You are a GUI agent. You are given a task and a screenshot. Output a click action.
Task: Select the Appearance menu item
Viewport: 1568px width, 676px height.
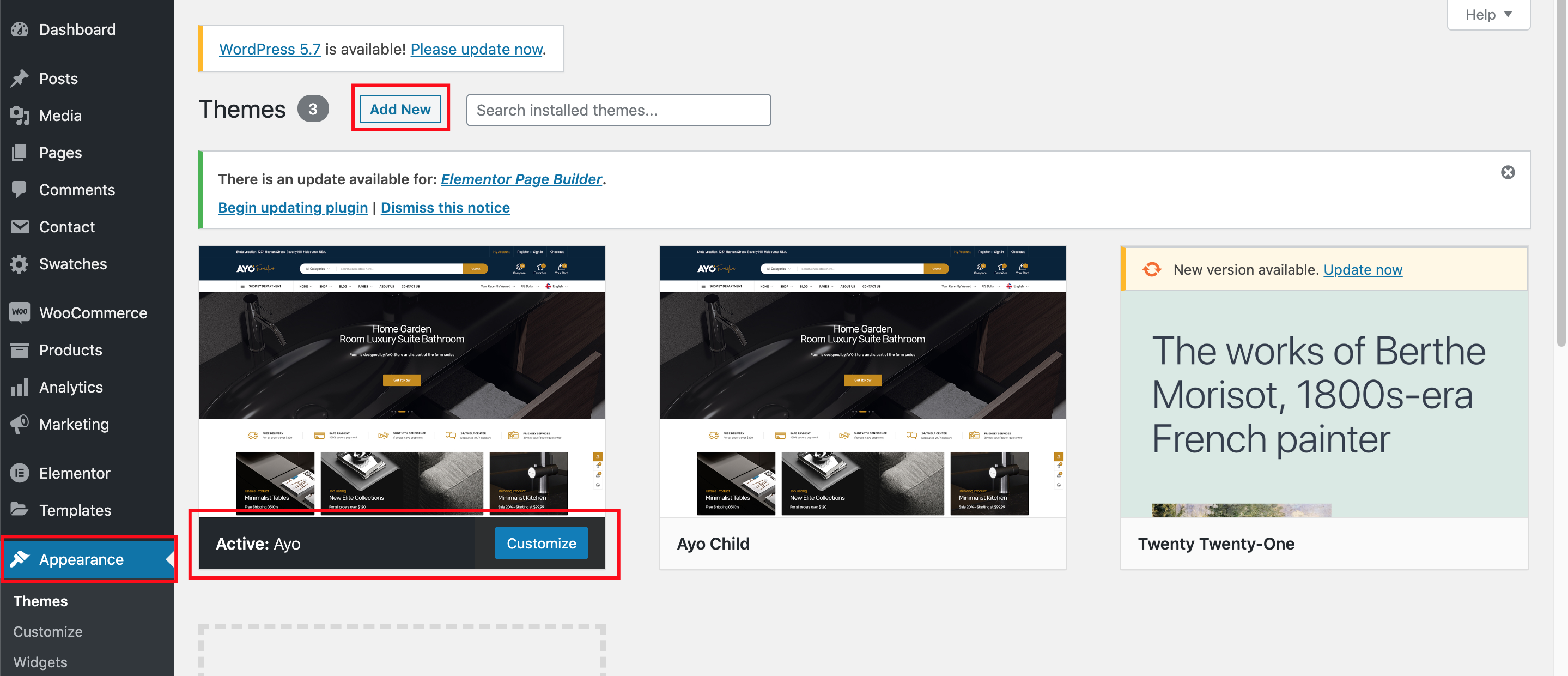(88, 559)
